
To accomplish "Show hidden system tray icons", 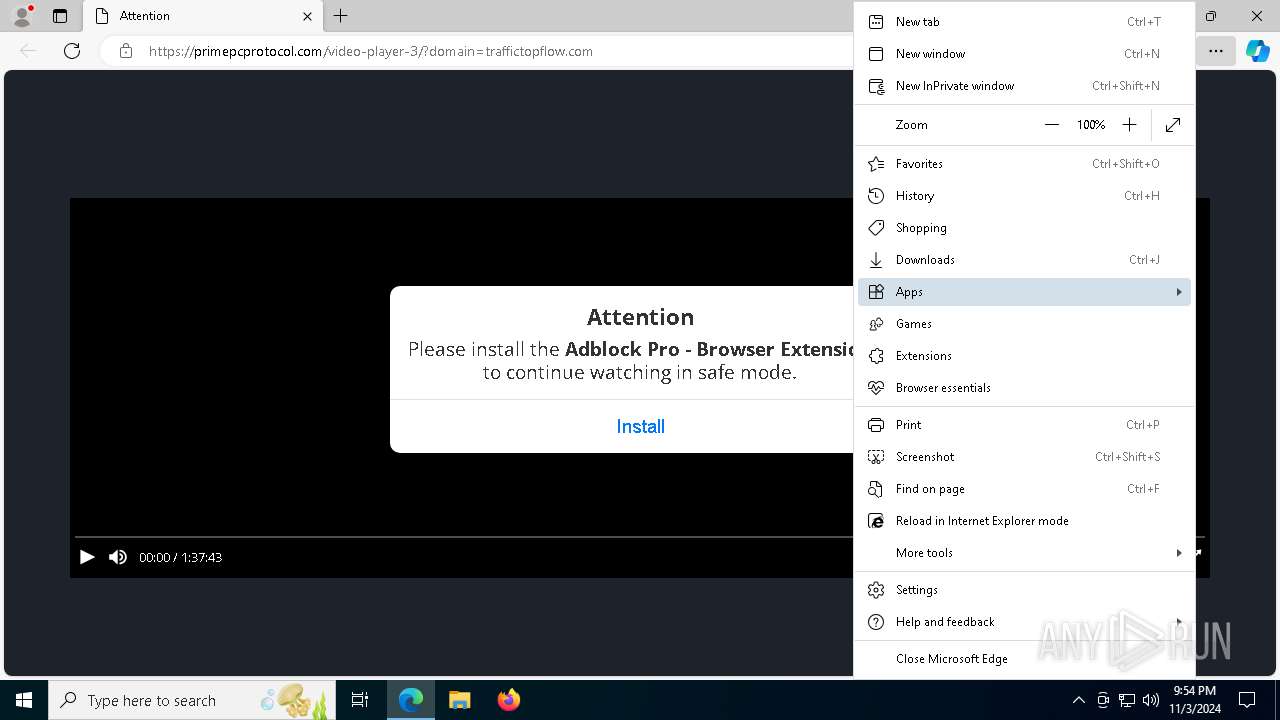I will coord(1078,700).
